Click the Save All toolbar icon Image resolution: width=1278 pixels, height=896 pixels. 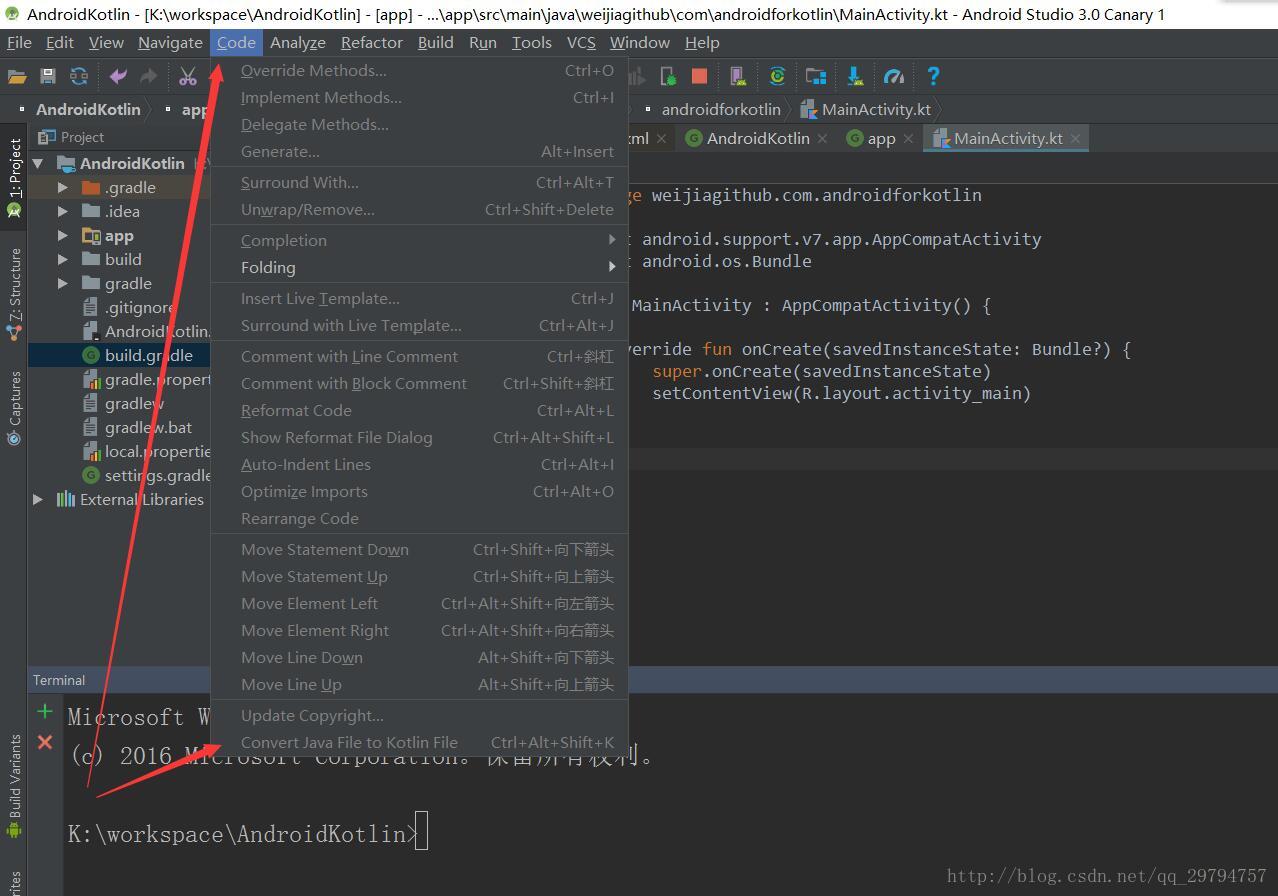[47, 76]
